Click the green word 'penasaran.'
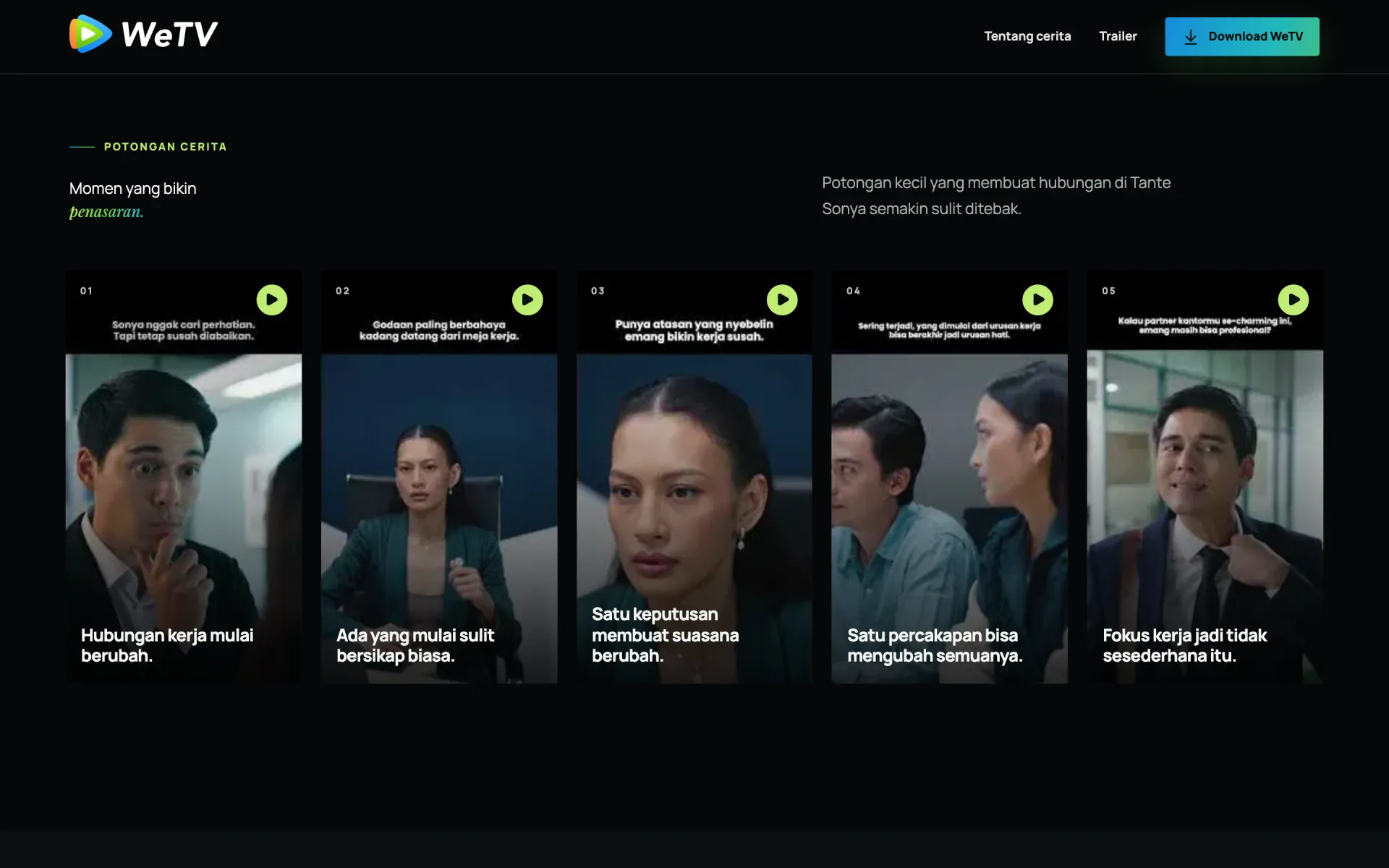The height and width of the screenshot is (868, 1389). coord(106,212)
